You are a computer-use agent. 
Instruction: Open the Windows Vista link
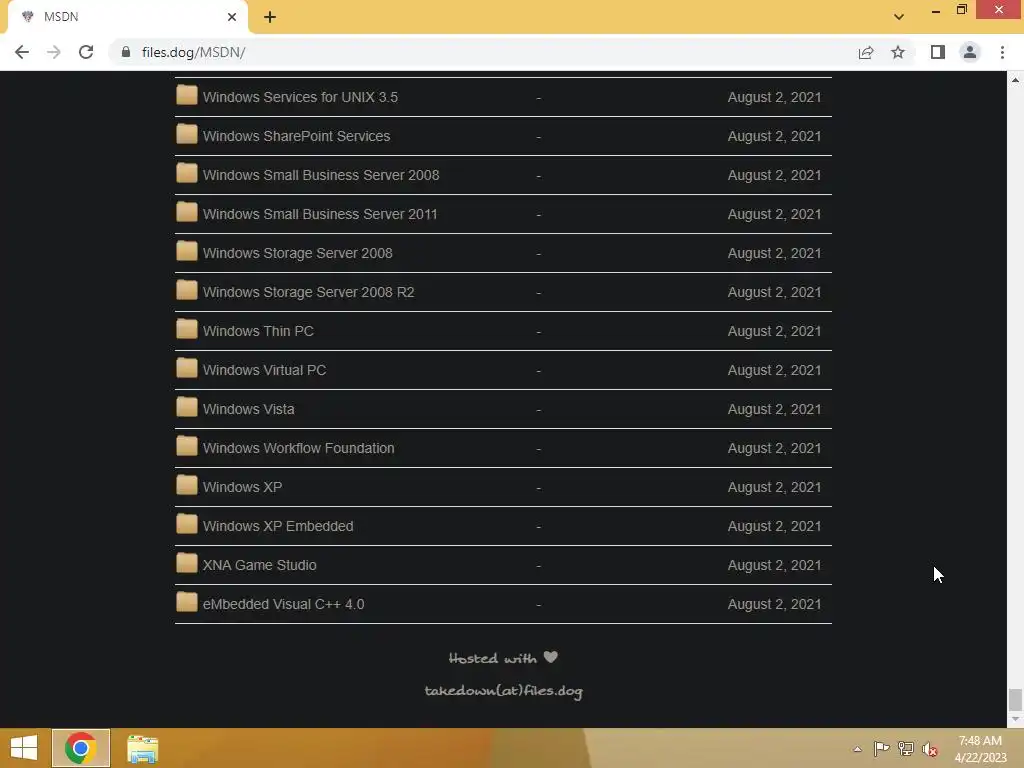[x=248, y=409]
